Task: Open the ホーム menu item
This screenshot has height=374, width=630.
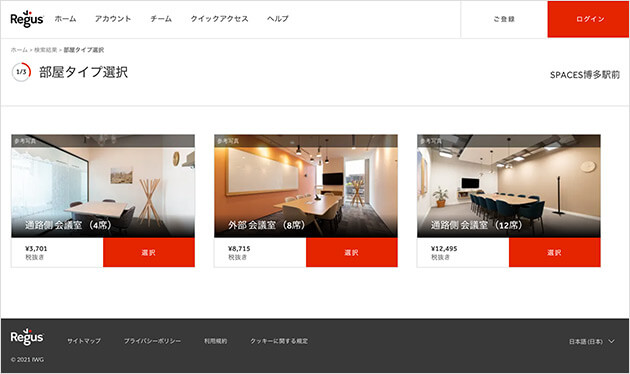Action: (65, 19)
